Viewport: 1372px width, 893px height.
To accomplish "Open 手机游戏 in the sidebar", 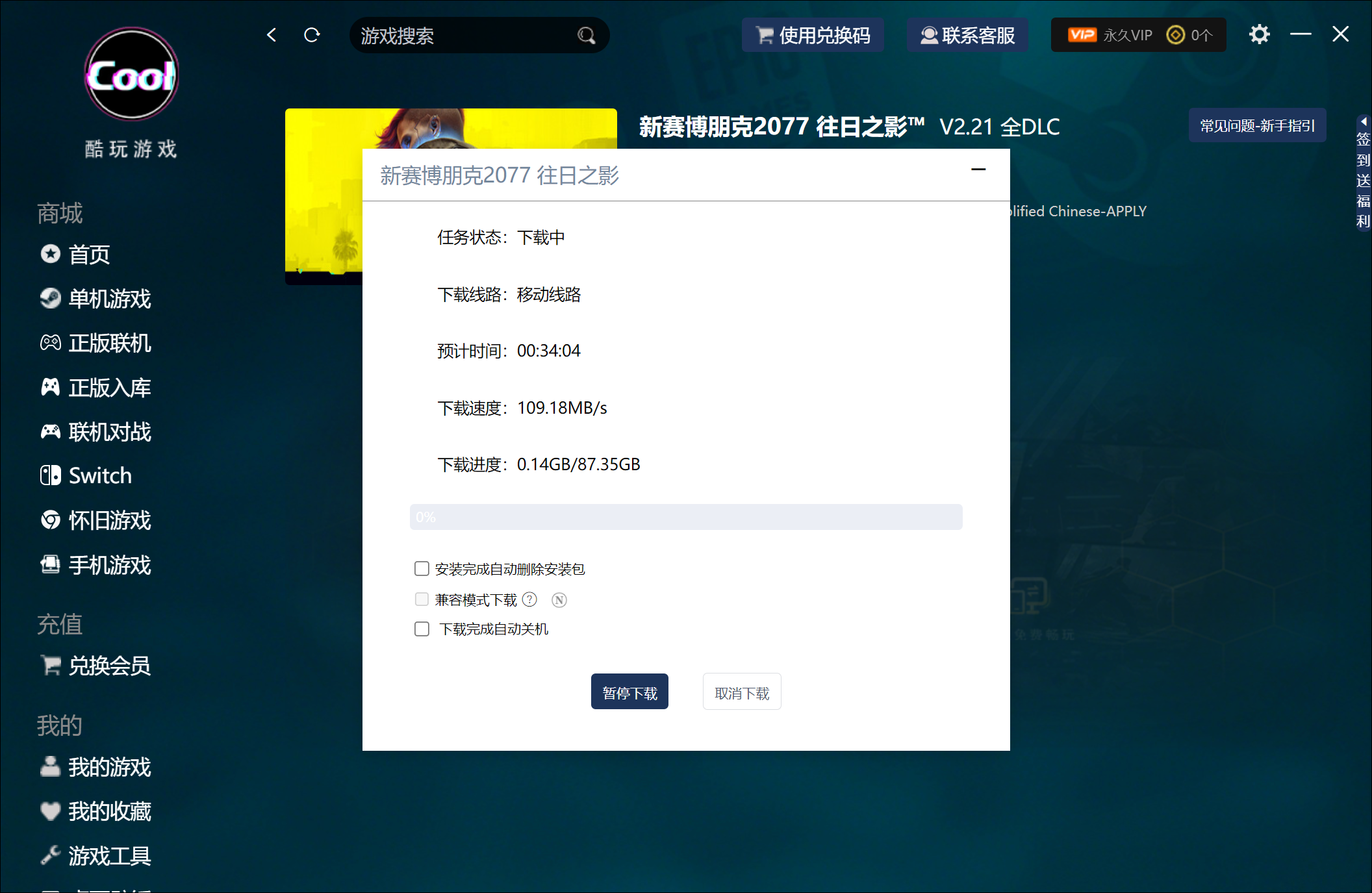I will (x=95, y=565).
